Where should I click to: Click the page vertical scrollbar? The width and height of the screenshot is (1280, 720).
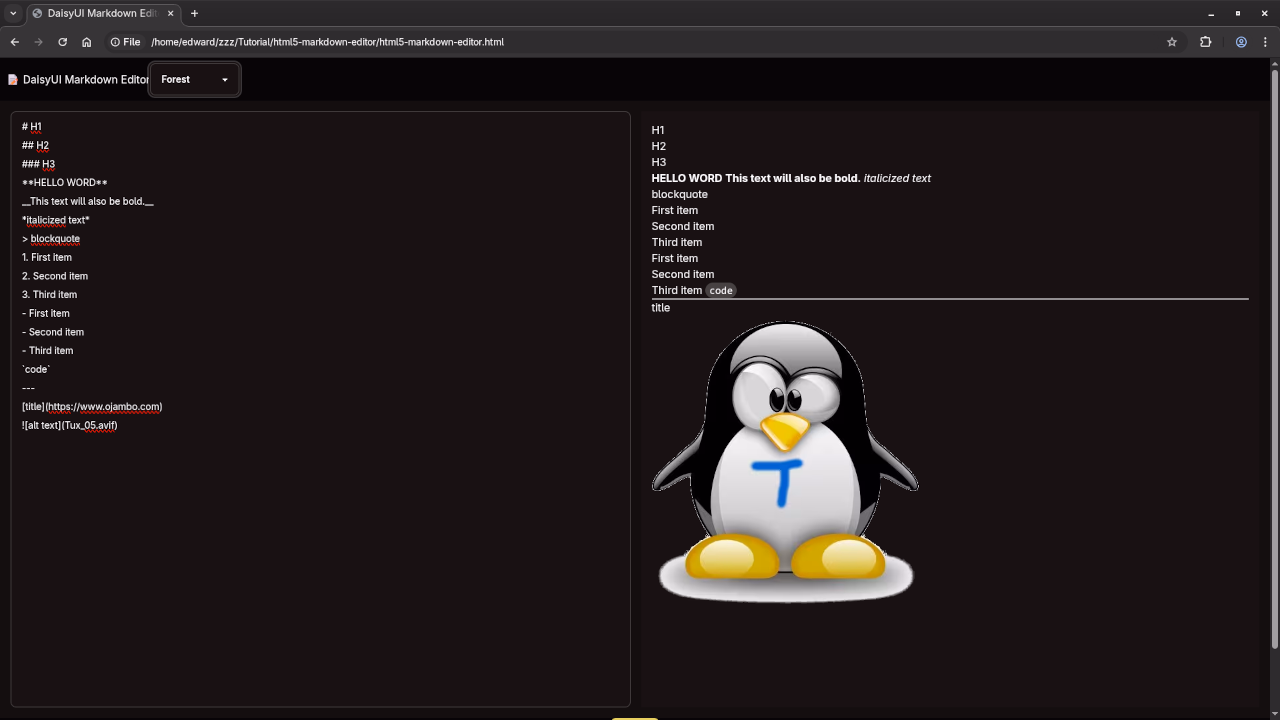[x=1275, y=360]
